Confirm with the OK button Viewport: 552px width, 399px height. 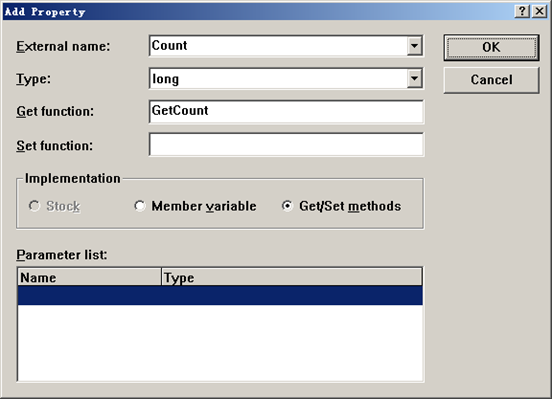(x=491, y=47)
